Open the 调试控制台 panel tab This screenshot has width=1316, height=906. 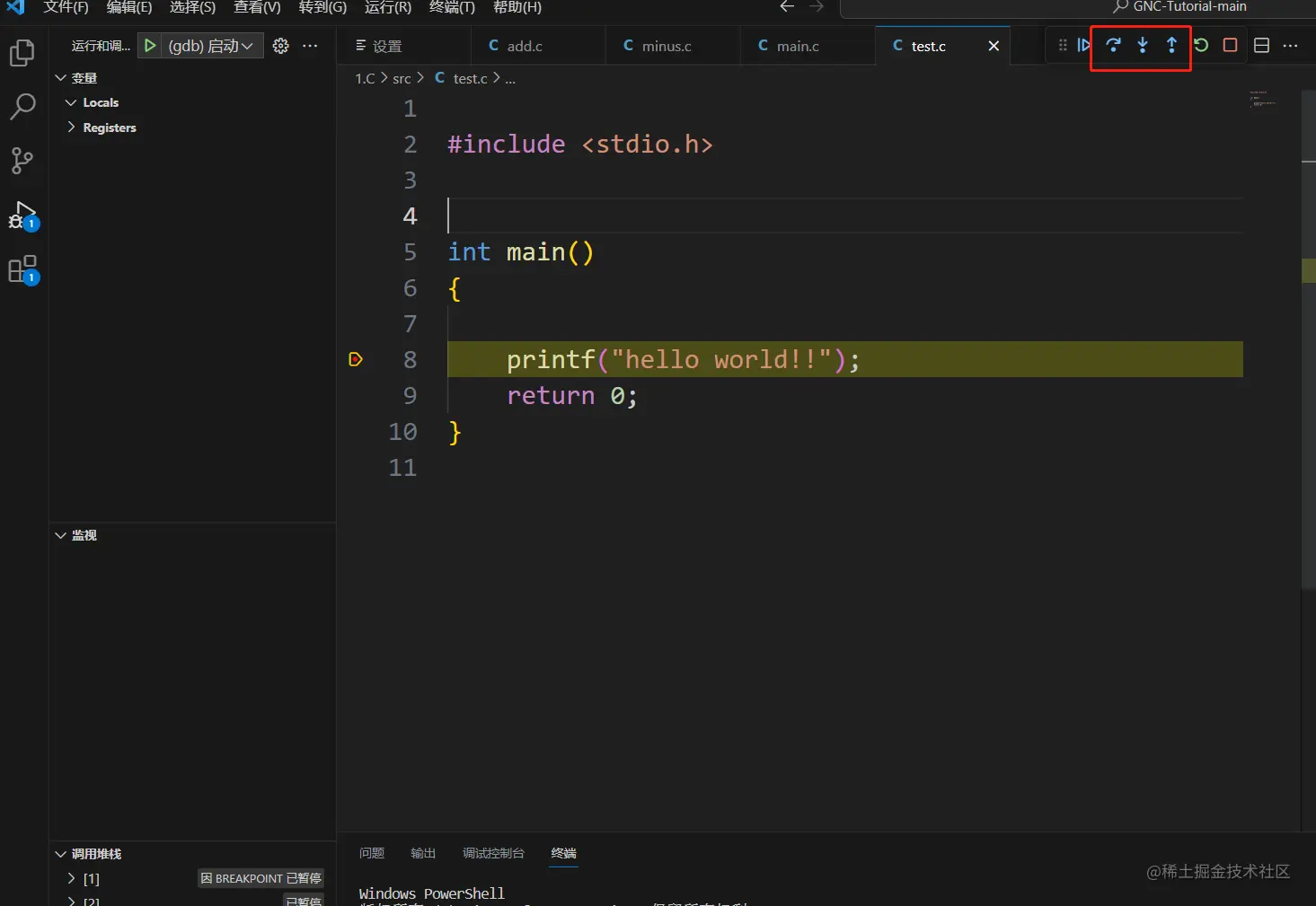click(x=493, y=853)
